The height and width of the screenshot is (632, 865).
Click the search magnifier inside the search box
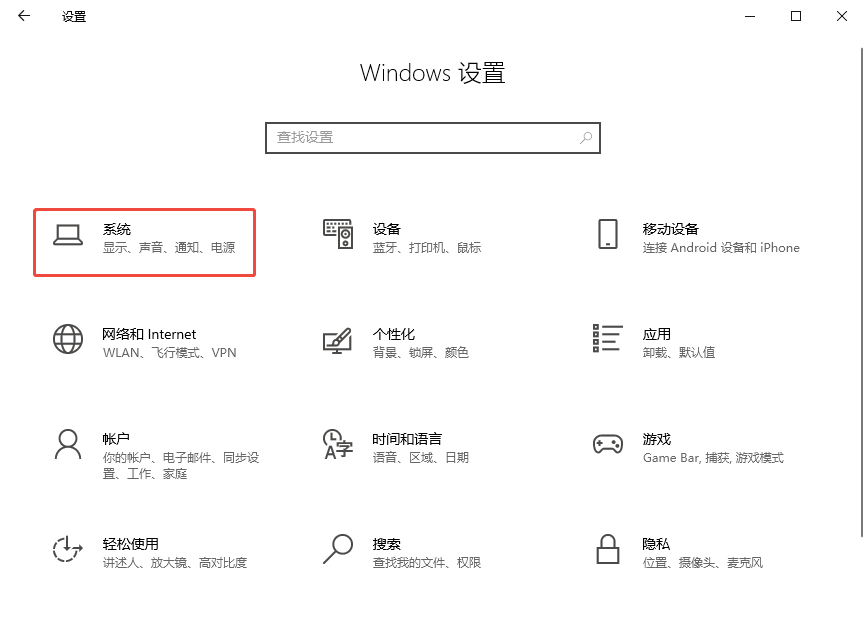click(x=586, y=137)
